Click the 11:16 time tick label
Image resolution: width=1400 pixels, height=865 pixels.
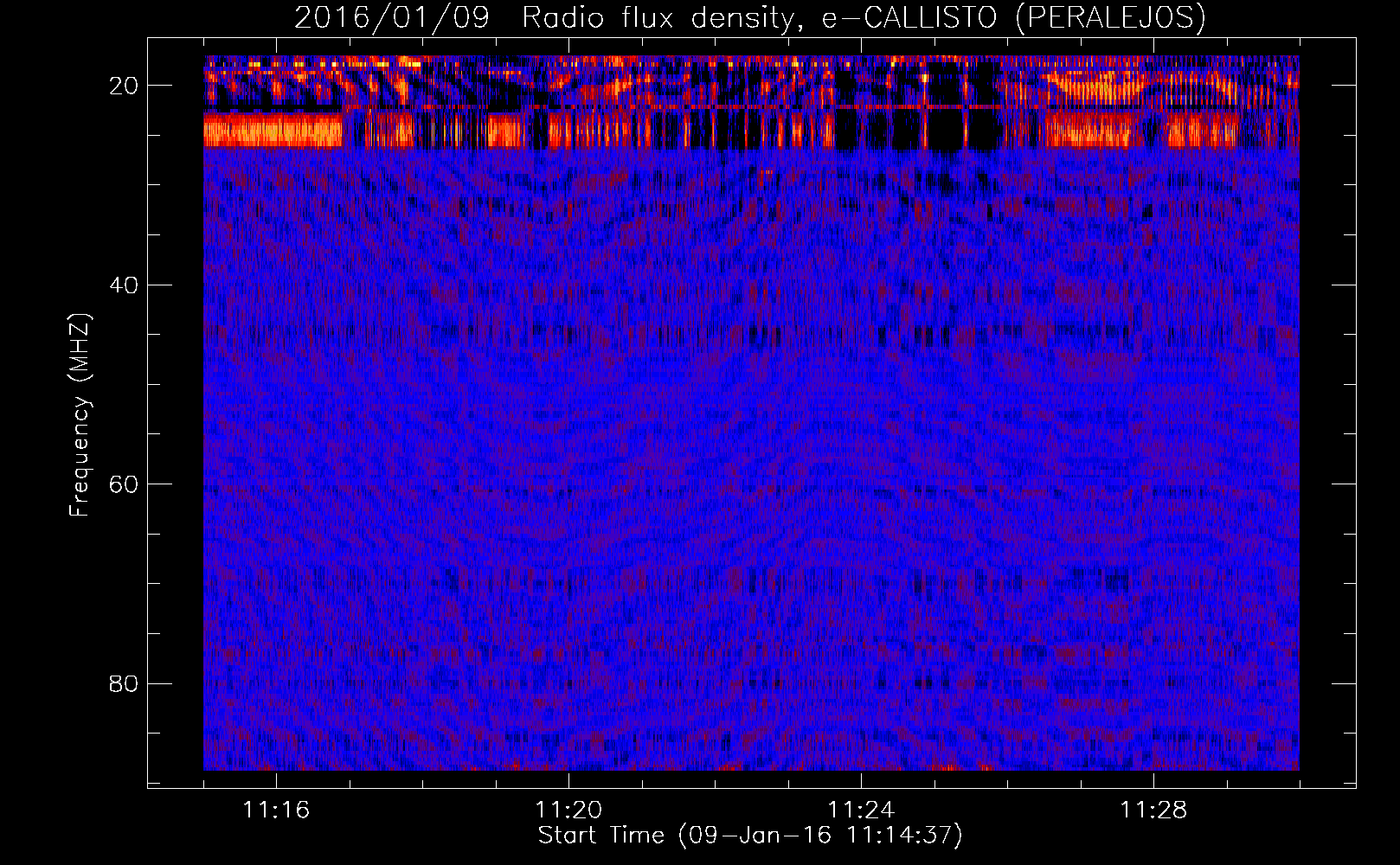[276, 811]
